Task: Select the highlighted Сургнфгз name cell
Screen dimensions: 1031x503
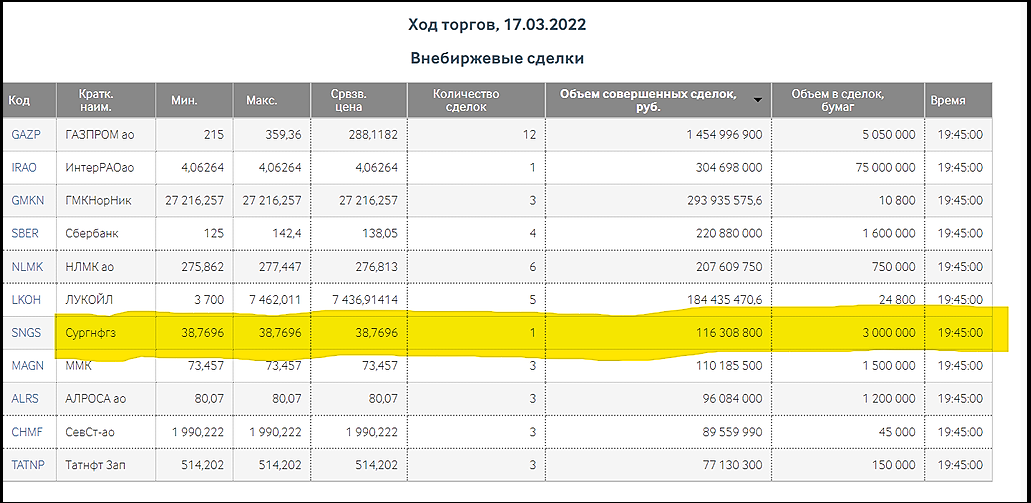Action: pyautogui.click(x=106, y=333)
